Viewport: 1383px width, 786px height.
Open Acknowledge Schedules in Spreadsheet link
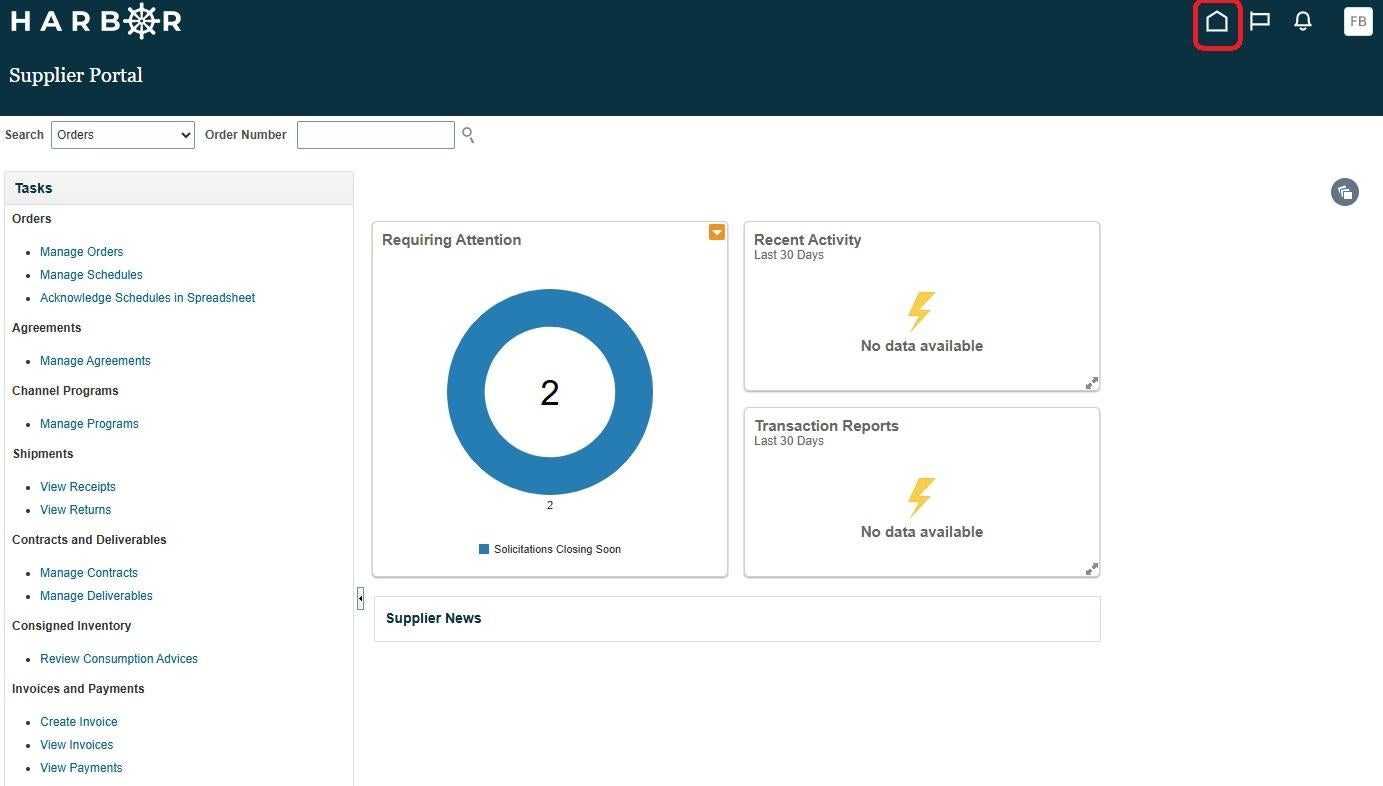[x=148, y=298]
